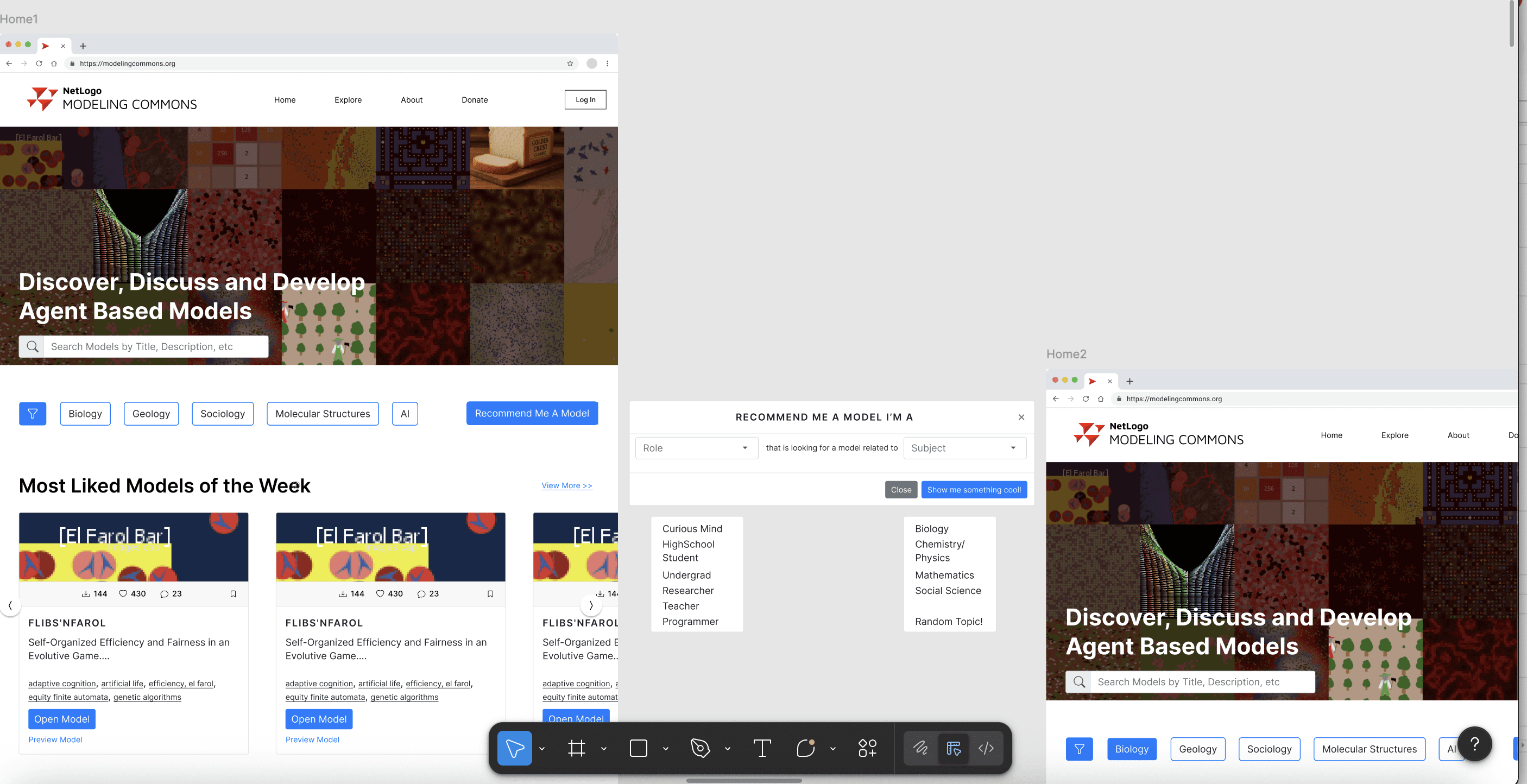Viewport: 1527px width, 784px height.
Task: Select the Move tool in the toolbar
Action: (x=515, y=748)
